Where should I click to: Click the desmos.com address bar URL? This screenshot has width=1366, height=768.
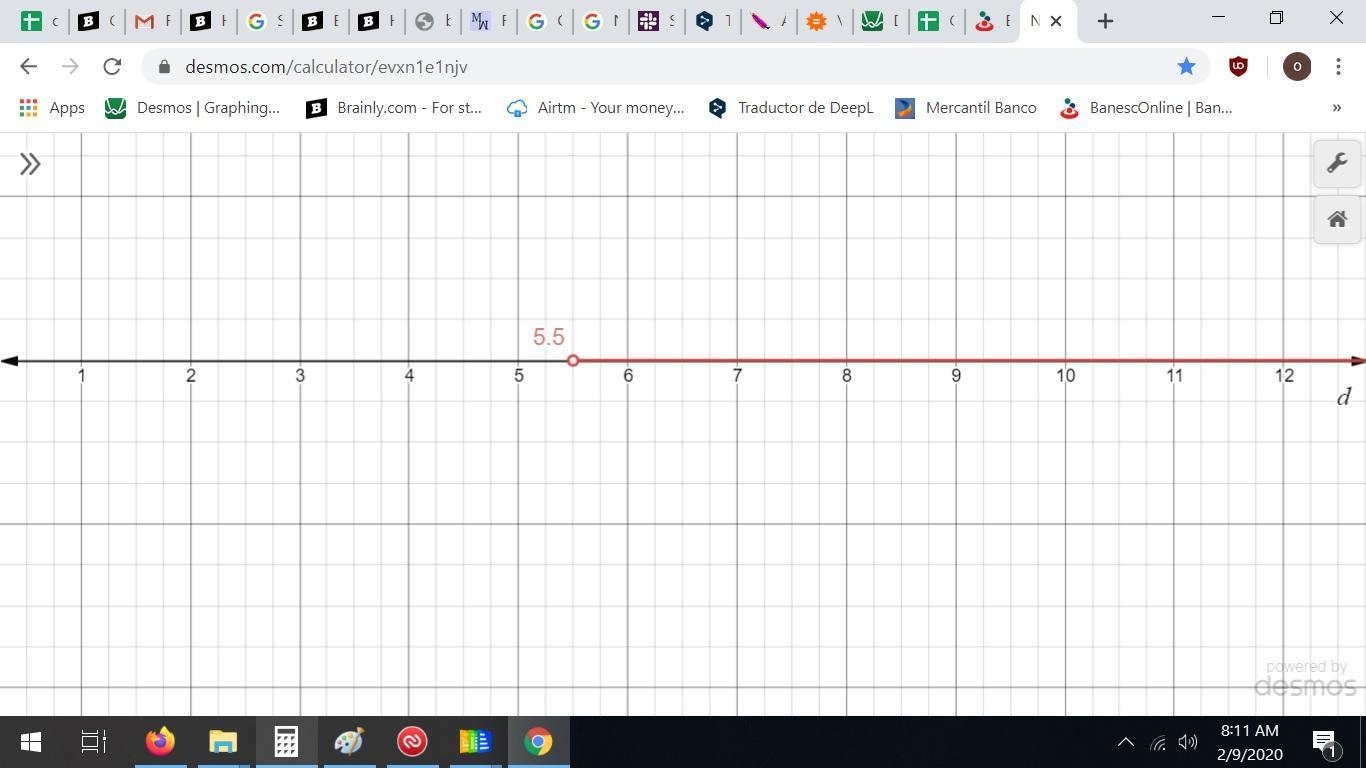(326, 67)
